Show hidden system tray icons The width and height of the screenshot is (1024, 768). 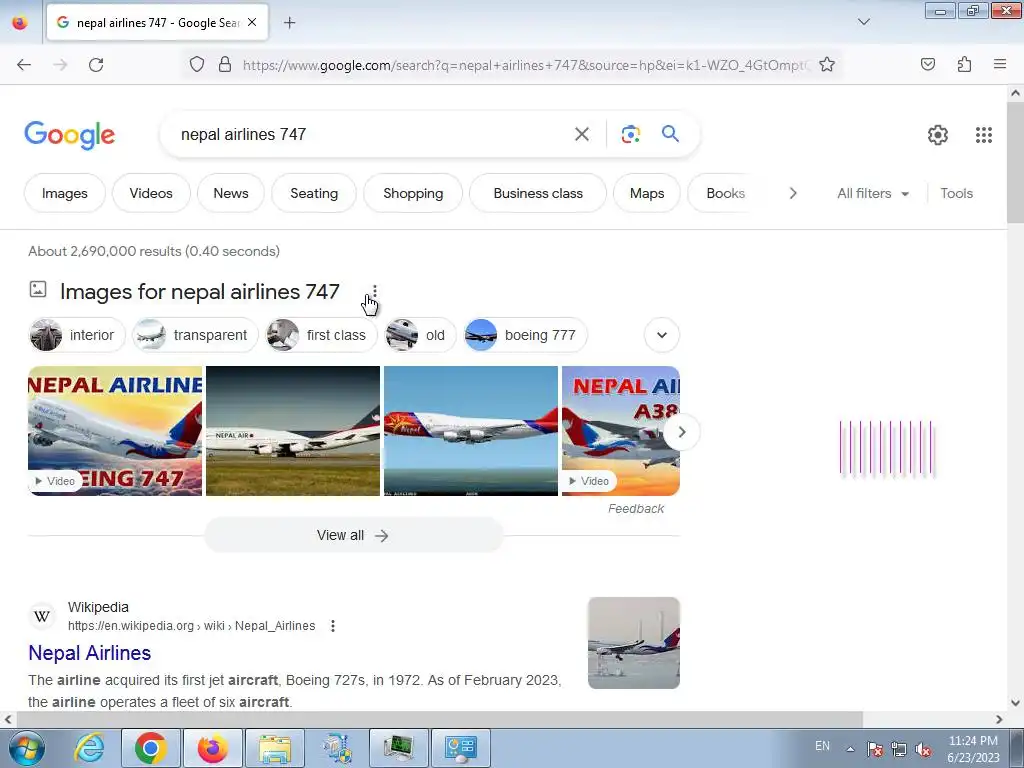pyautogui.click(x=850, y=749)
